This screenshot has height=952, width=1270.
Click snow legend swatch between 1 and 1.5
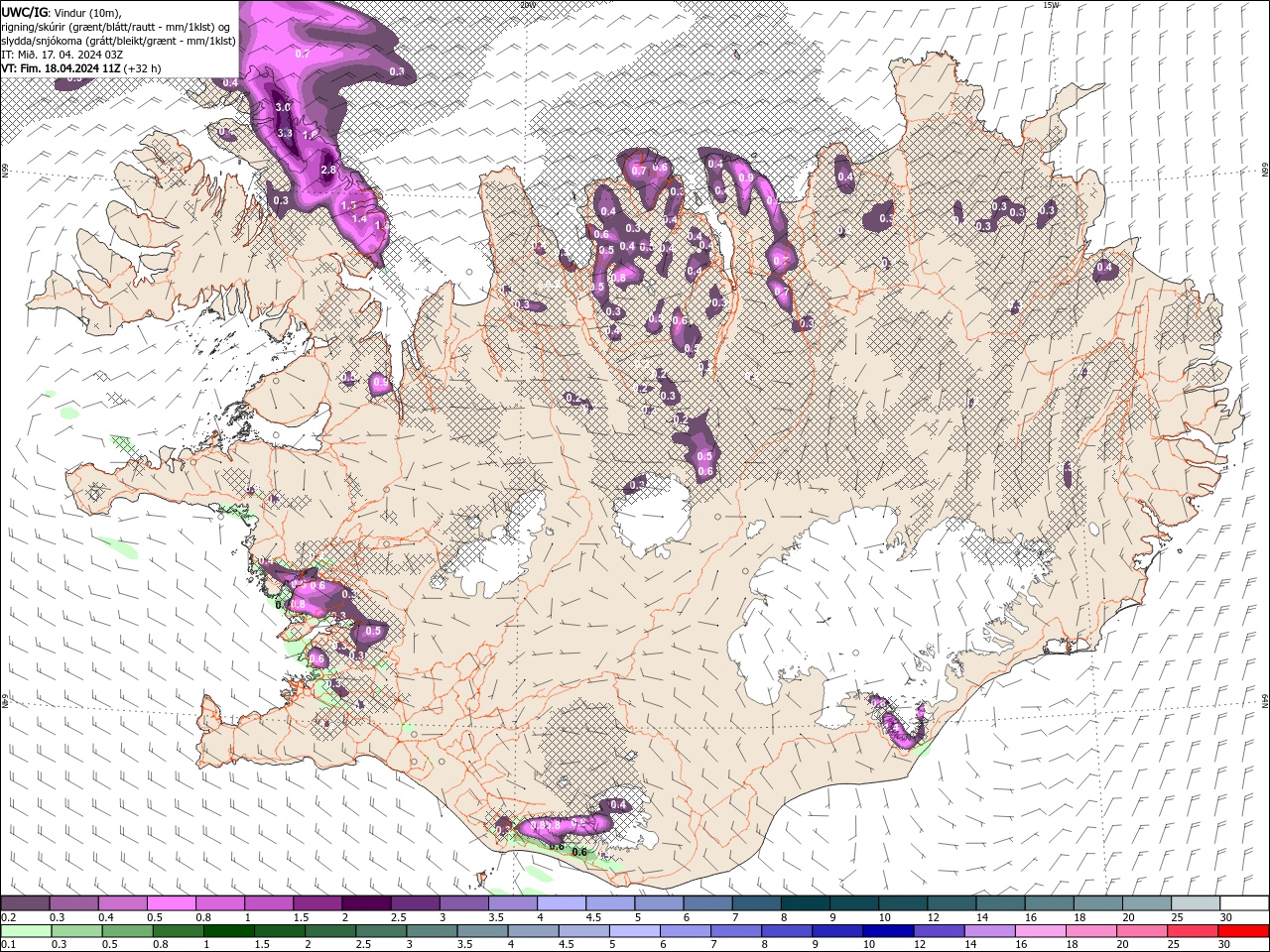click(x=268, y=903)
